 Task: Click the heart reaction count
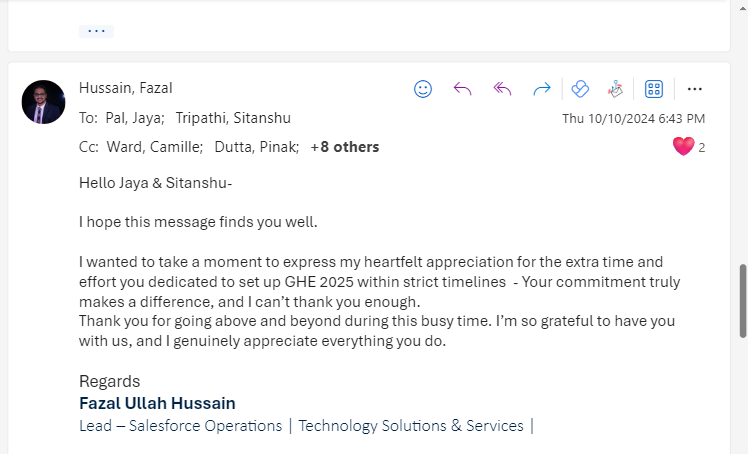[701, 148]
